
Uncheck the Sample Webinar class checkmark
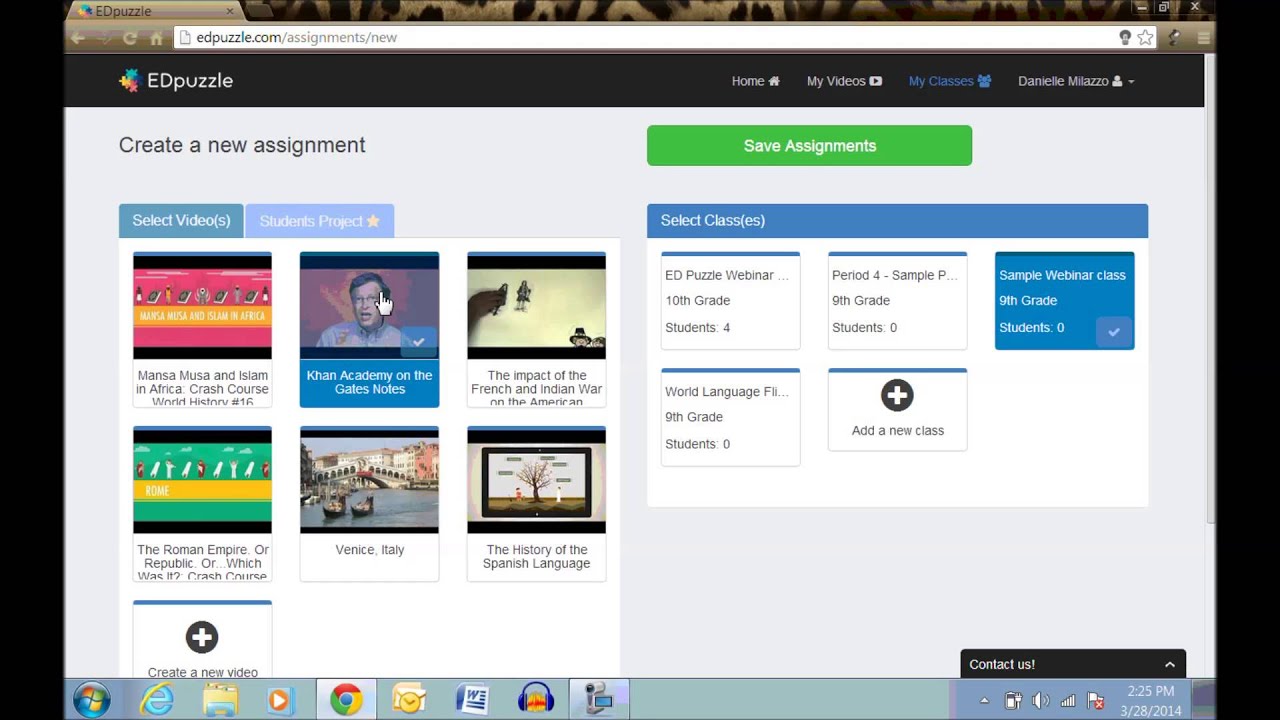pyautogui.click(x=1114, y=332)
